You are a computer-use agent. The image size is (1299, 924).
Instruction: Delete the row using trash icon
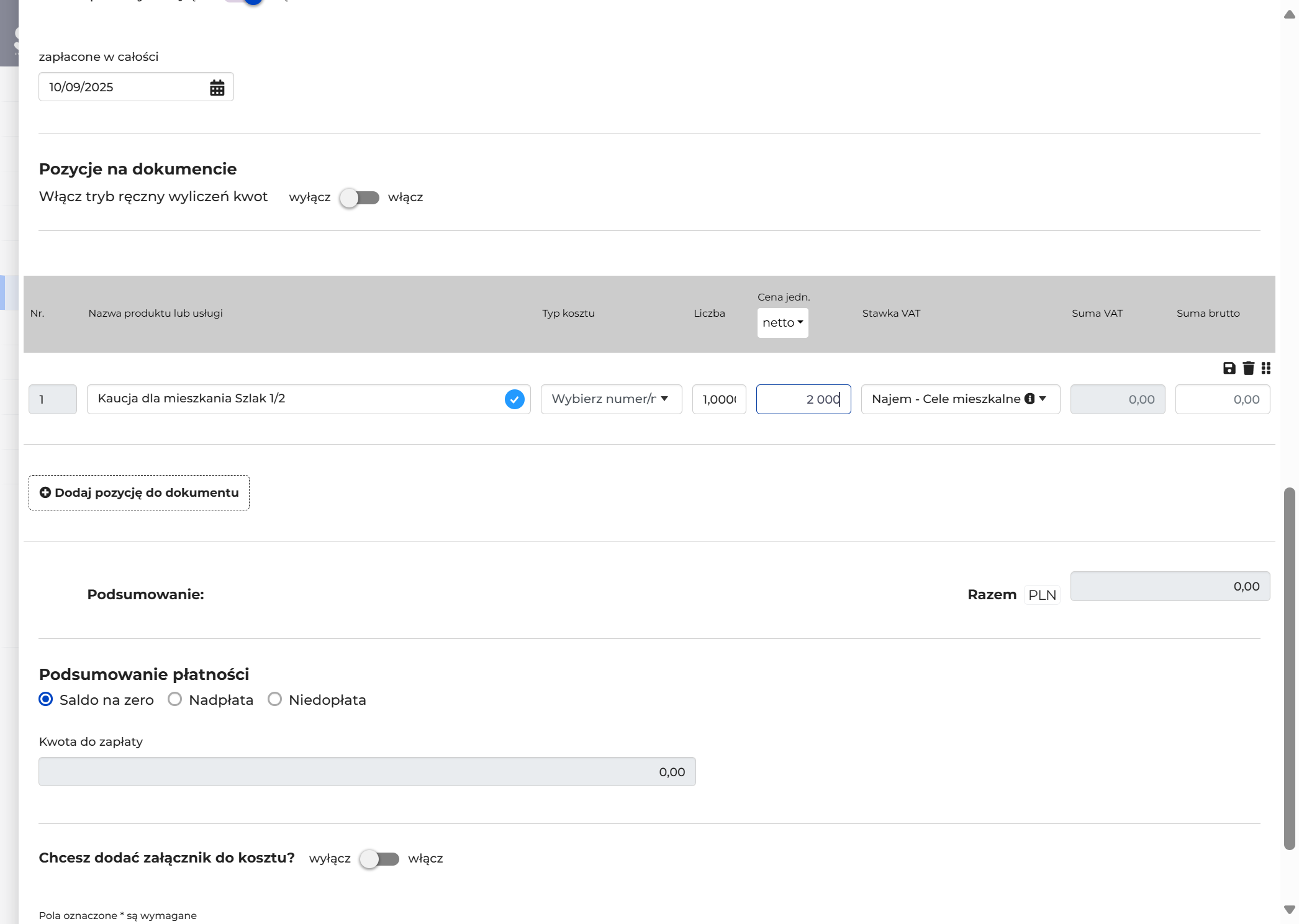tap(1248, 368)
